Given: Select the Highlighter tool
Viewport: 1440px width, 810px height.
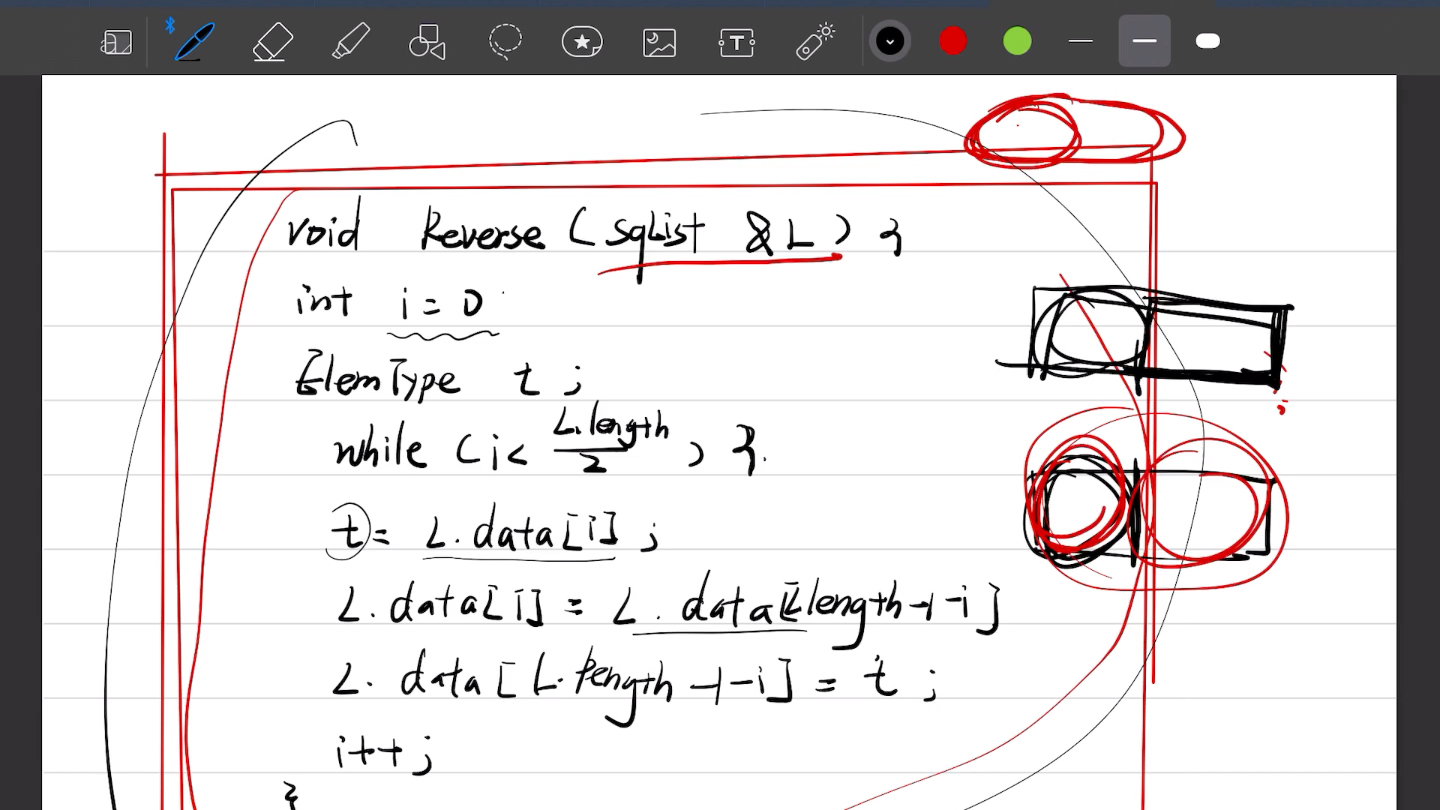Looking at the screenshot, I should [x=350, y=42].
